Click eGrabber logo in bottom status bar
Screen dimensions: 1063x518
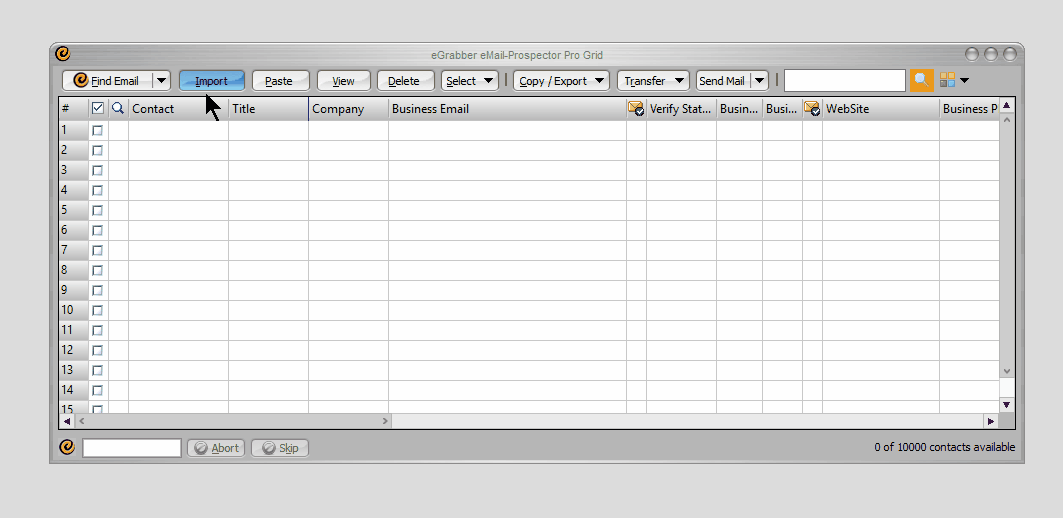point(66,447)
